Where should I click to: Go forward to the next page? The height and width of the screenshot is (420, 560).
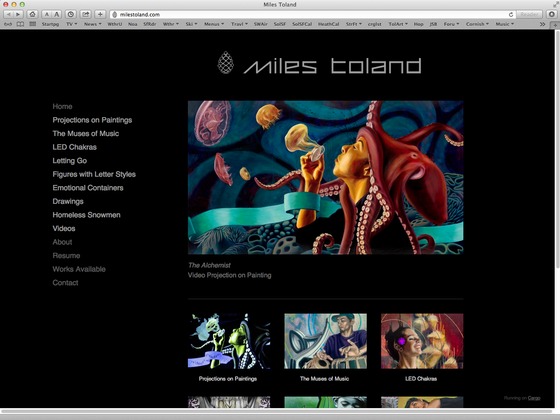coord(18,14)
